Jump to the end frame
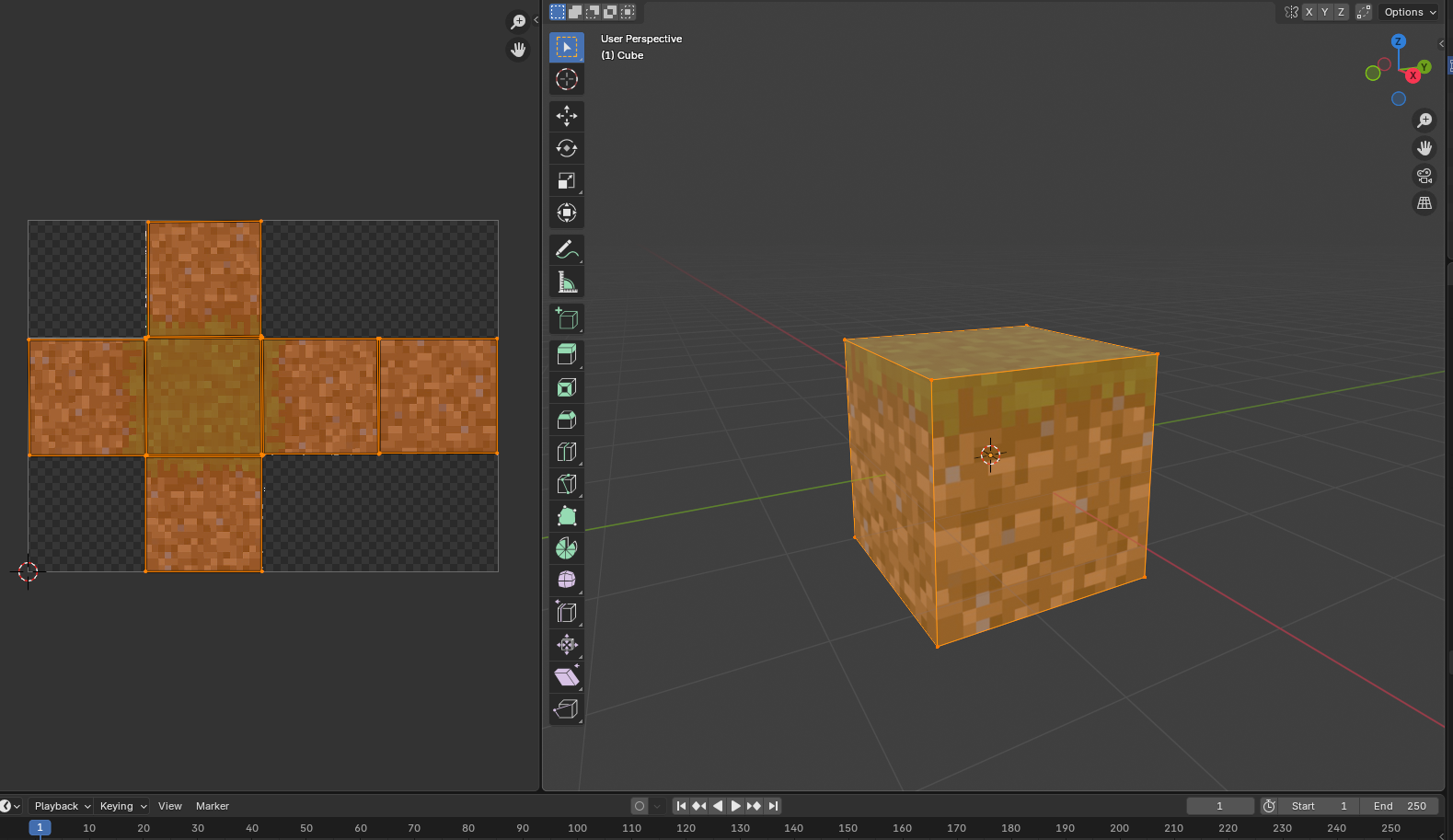The width and height of the screenshot is (1453, 840). 773,806
